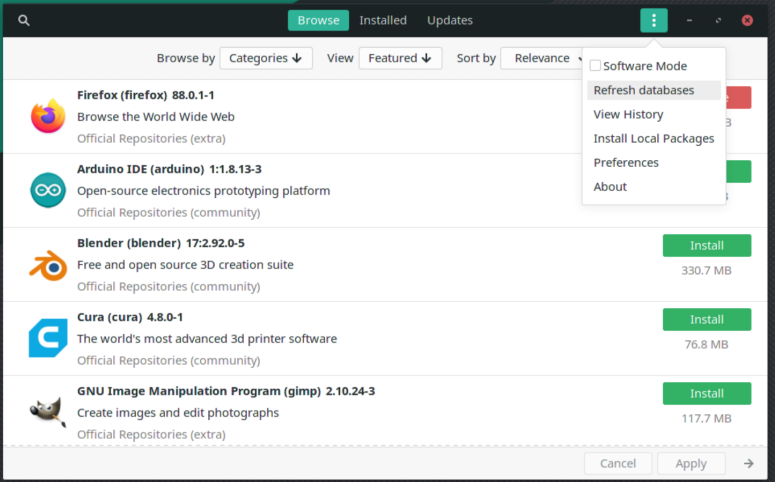The height and width of the screenshot is (482, 776).
Task: Click the Cancel button
Action: click(x=618, y=463)
